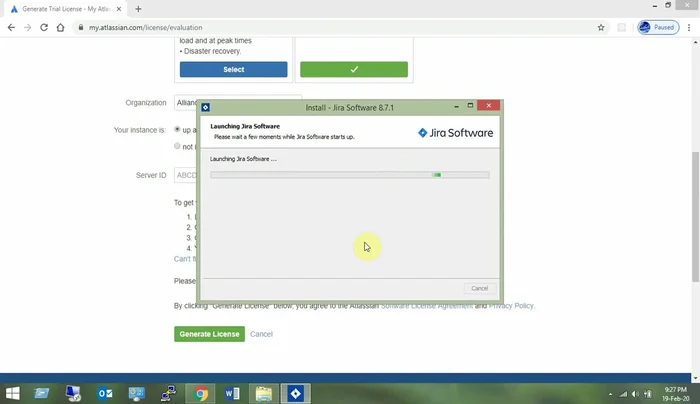The height and width of the screenshot is (404, 700).
Task: View site security lock icon
Action: 81,28
